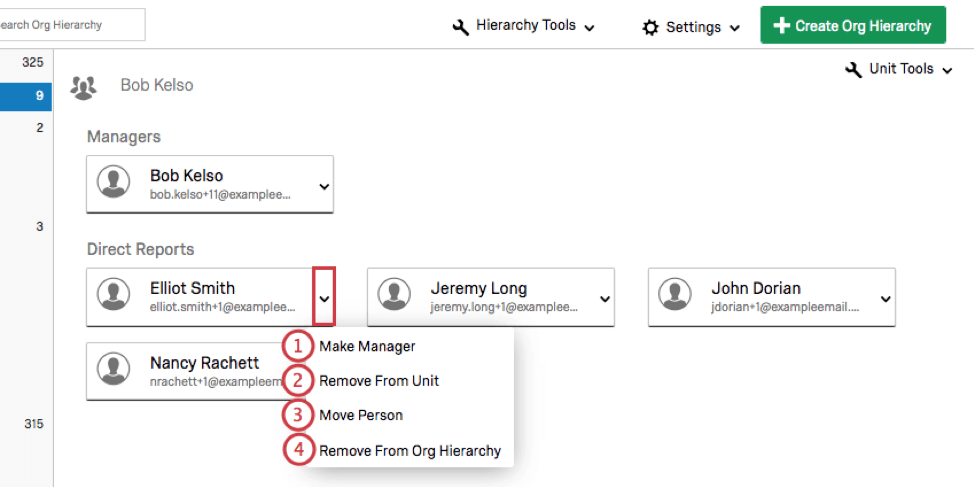Image resolution: width=974 pixels, height=487 pixels.
Task: Open the Hierarchy Tools dropdown
Action: [525, 26]
